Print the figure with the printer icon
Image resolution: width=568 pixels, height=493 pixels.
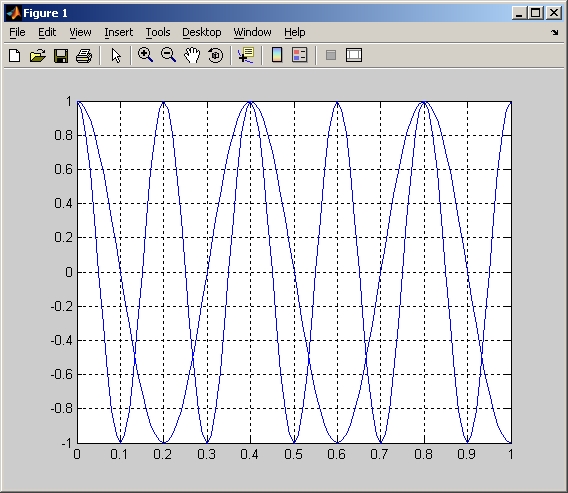coord(84,56)
